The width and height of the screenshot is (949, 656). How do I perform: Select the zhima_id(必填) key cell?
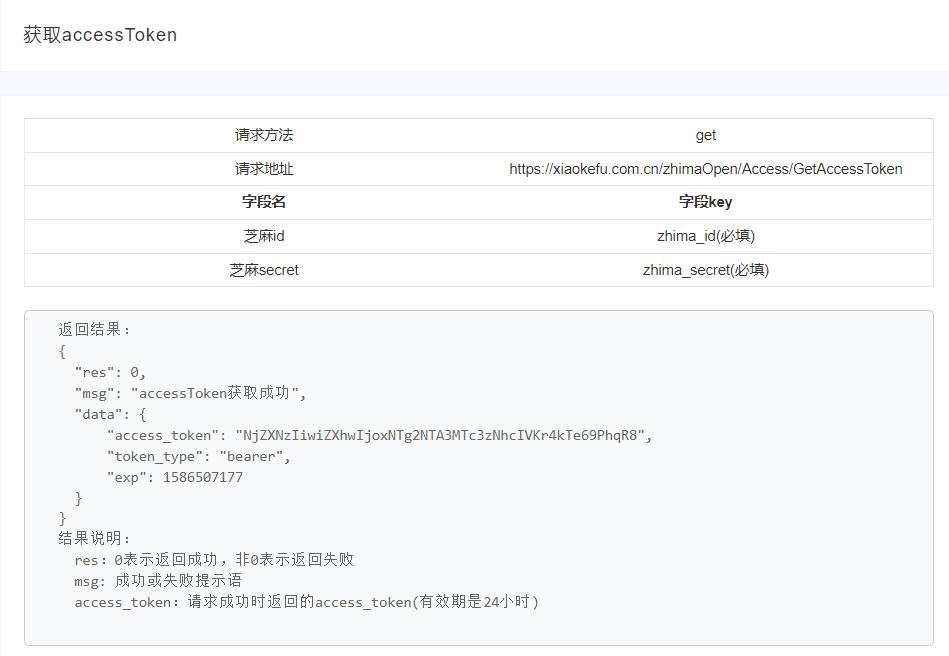[706, 236]
